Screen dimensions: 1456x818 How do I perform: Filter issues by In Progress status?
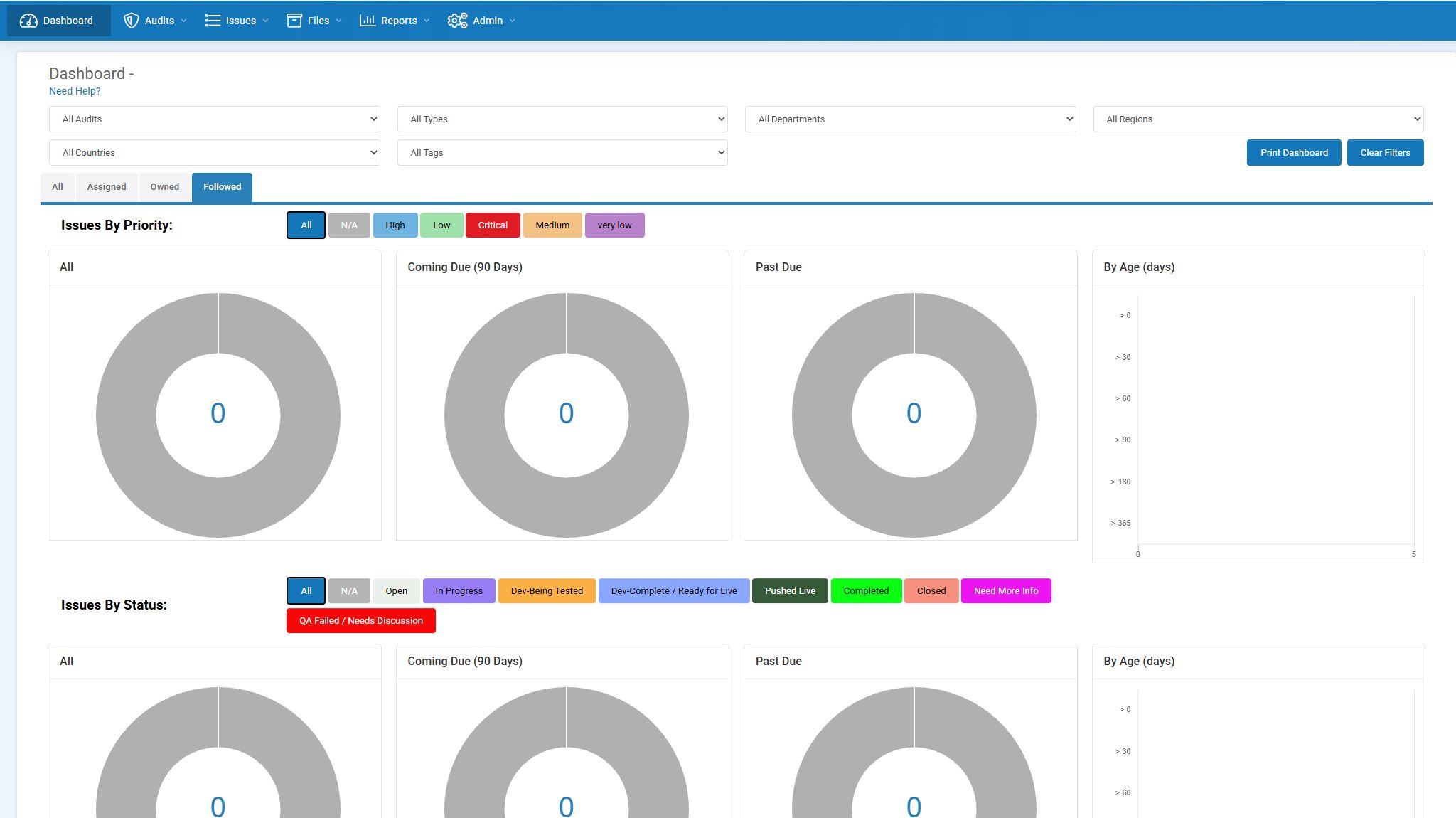click(459, 591)
